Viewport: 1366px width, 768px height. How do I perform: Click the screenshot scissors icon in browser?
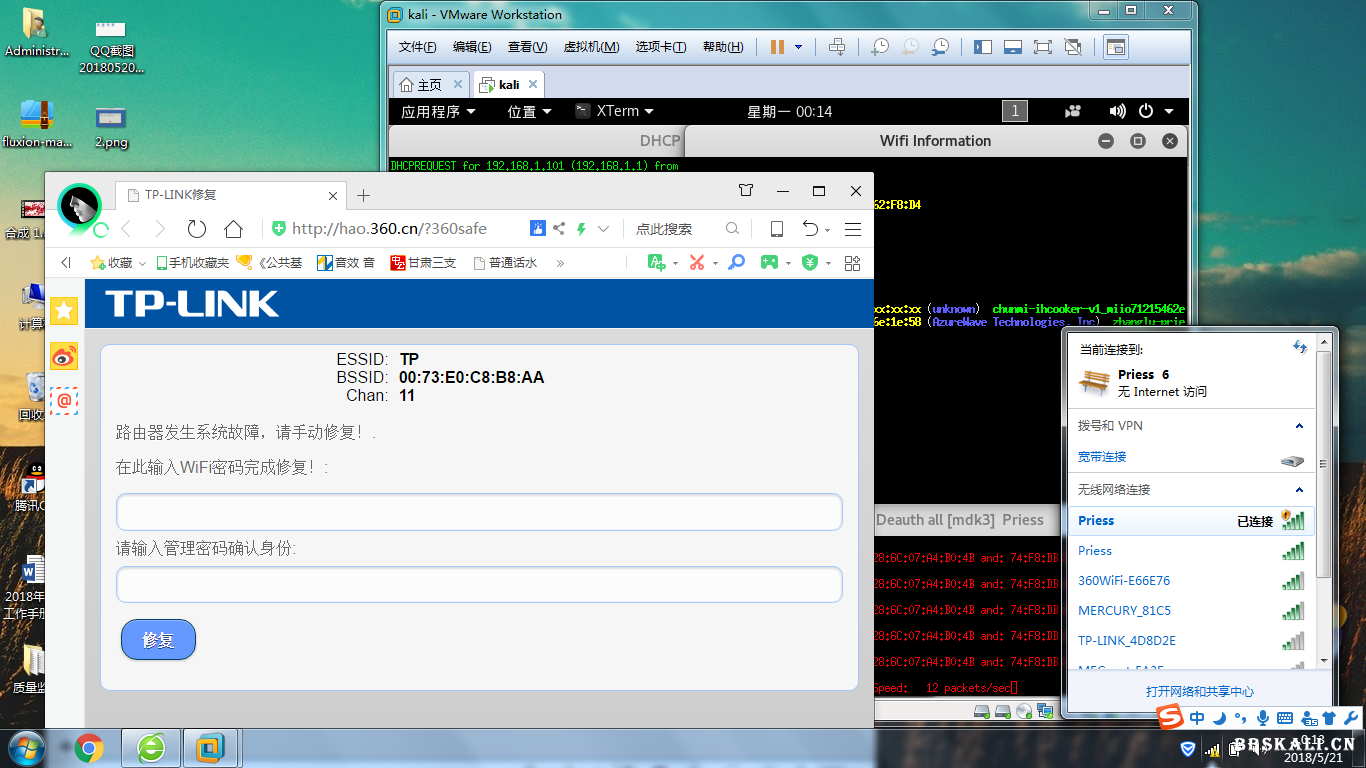(x=697, y=262)
